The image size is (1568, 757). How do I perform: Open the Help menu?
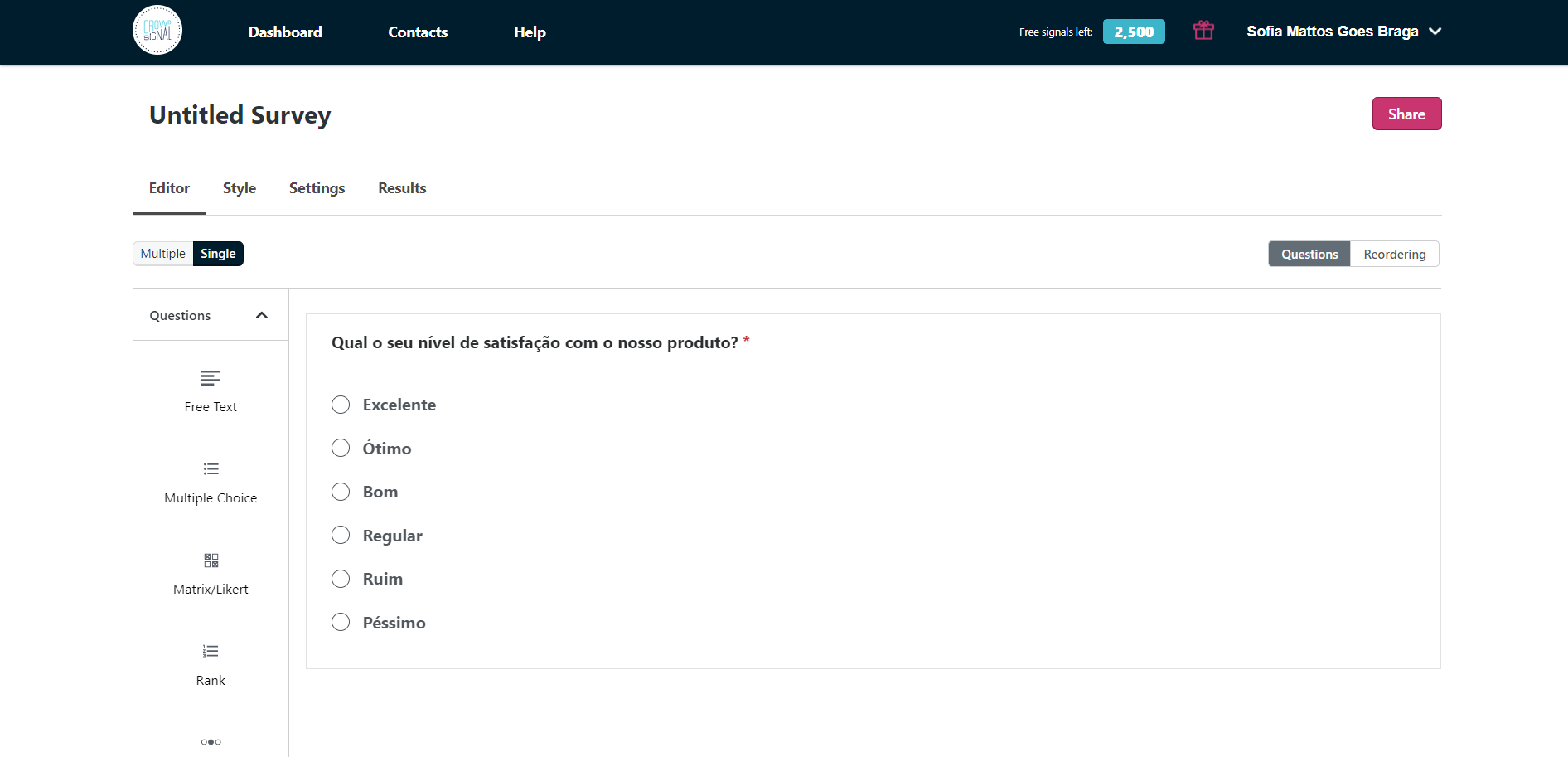pos(530,32)
